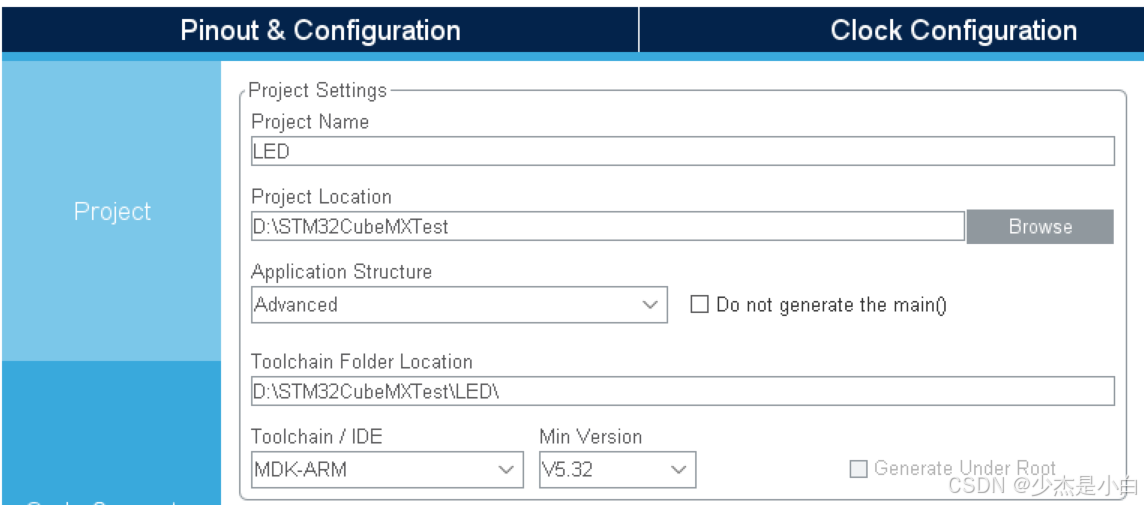Click the 'Generate Under Root' label text
This screenshot has width=1144, height=505.
964,467
